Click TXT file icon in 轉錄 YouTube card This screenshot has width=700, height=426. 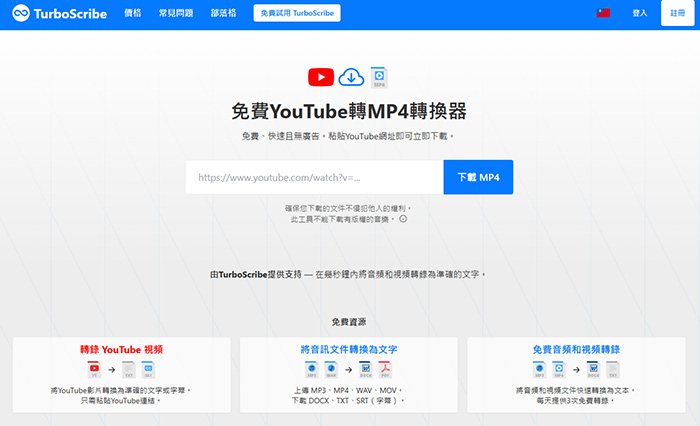(129, 369)
